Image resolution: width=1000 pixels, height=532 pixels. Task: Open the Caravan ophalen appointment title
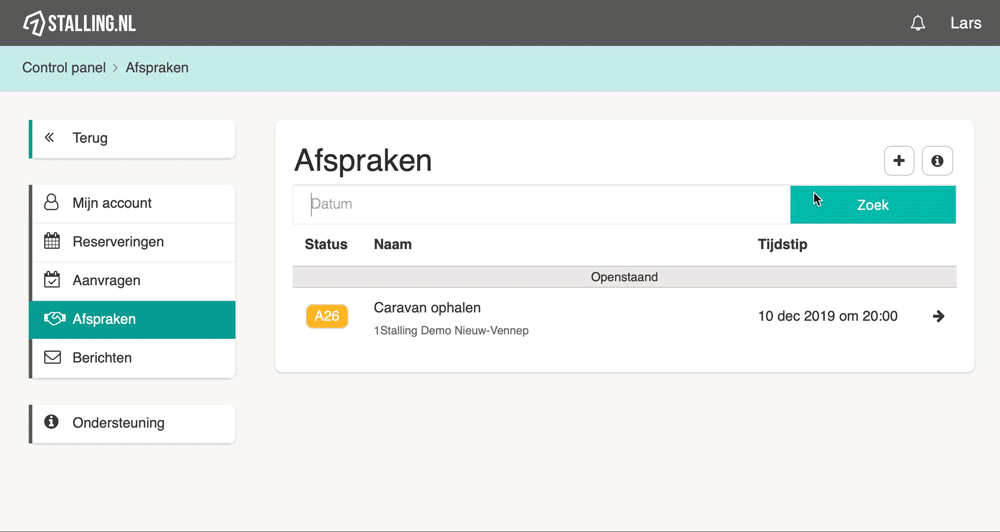[x=427, y=308]
